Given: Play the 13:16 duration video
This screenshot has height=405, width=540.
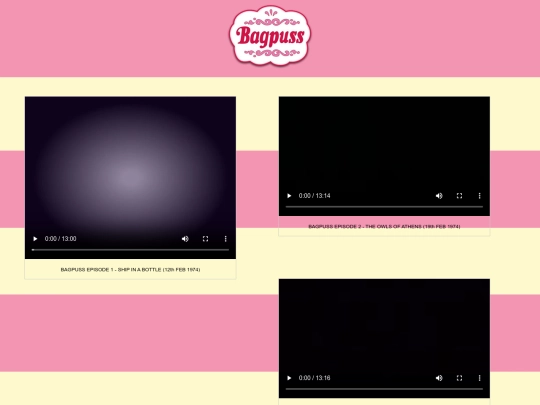Looking at the screenshot, I should (x=289, y=378).
